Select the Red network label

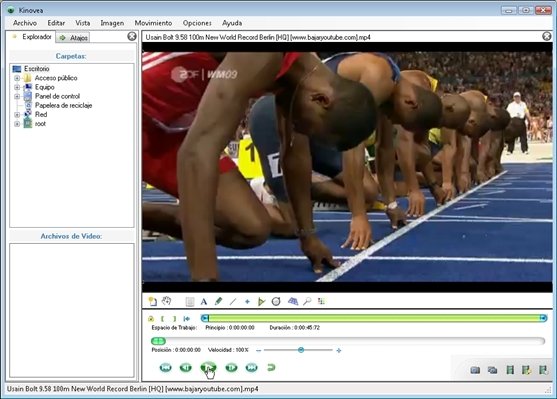point(41,115)
